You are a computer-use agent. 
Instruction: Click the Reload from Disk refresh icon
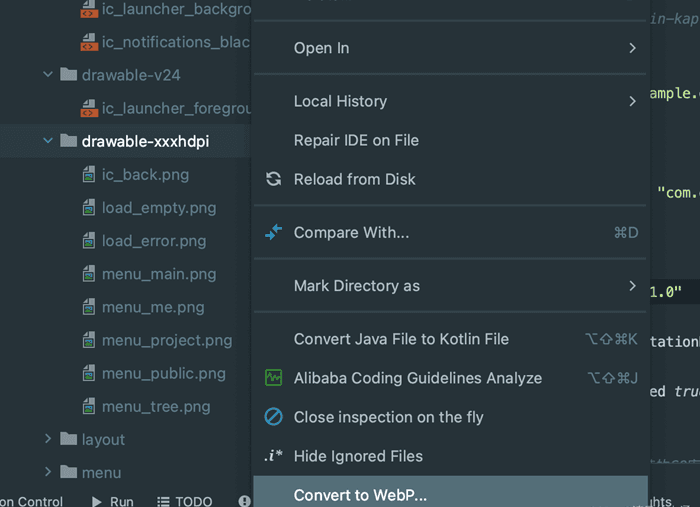pos(273,179)
